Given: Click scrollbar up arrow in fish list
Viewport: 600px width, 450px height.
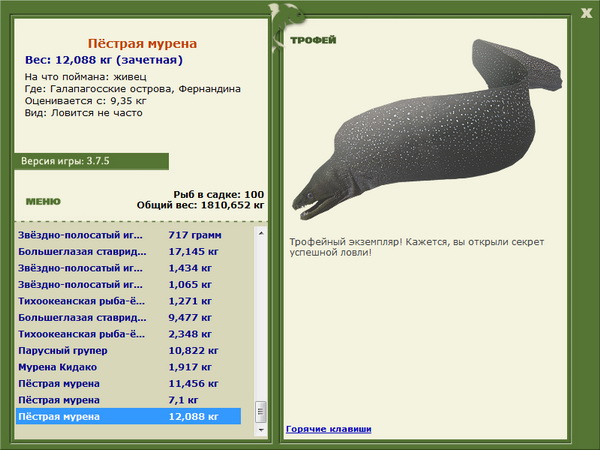Looking at the screenshot, I should [261, 233].
